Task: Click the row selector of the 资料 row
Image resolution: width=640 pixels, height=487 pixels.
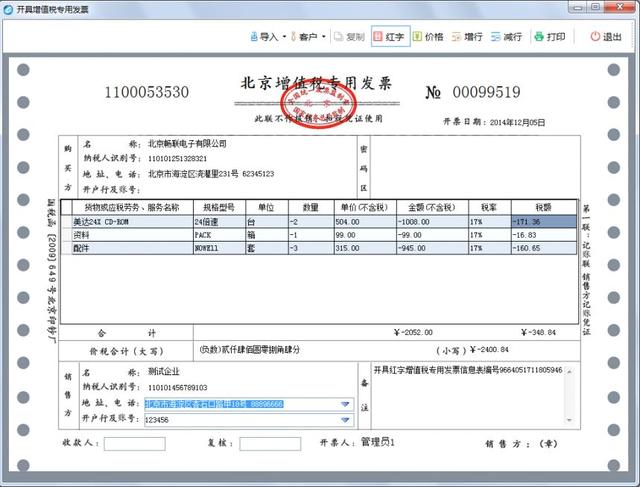Action: pyautogui.click(x=67, y=235)
